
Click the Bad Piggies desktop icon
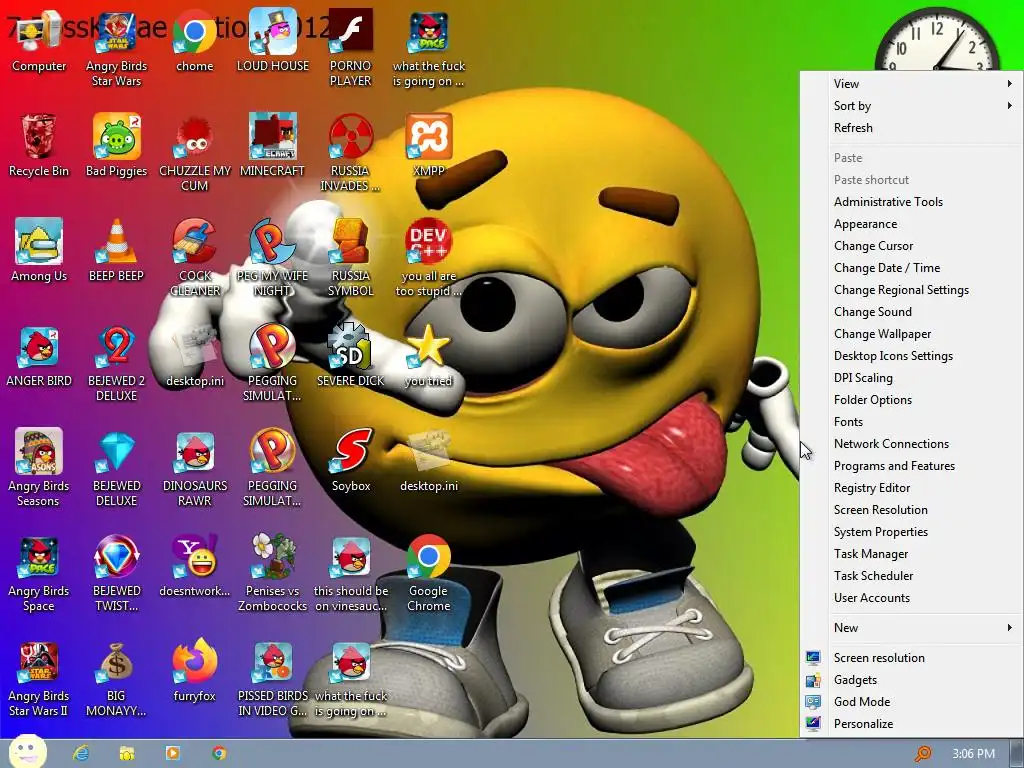pos(116,146)
